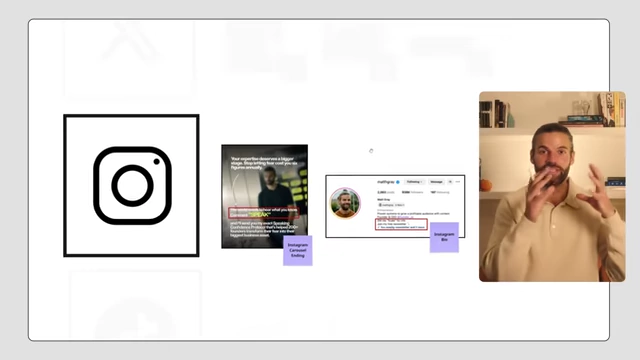Click the Following button in bio screenshot
The width and height of the screenshot is (640, 360).
pyautogui.click(x=414, y=182)
